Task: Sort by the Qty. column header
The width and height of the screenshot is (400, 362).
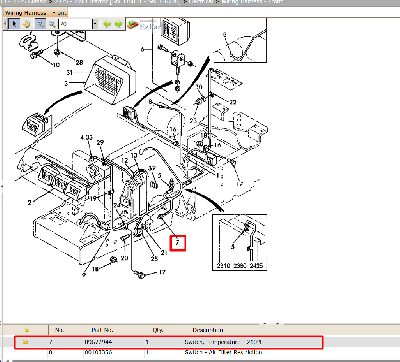Action: click(x=157, y=330)
